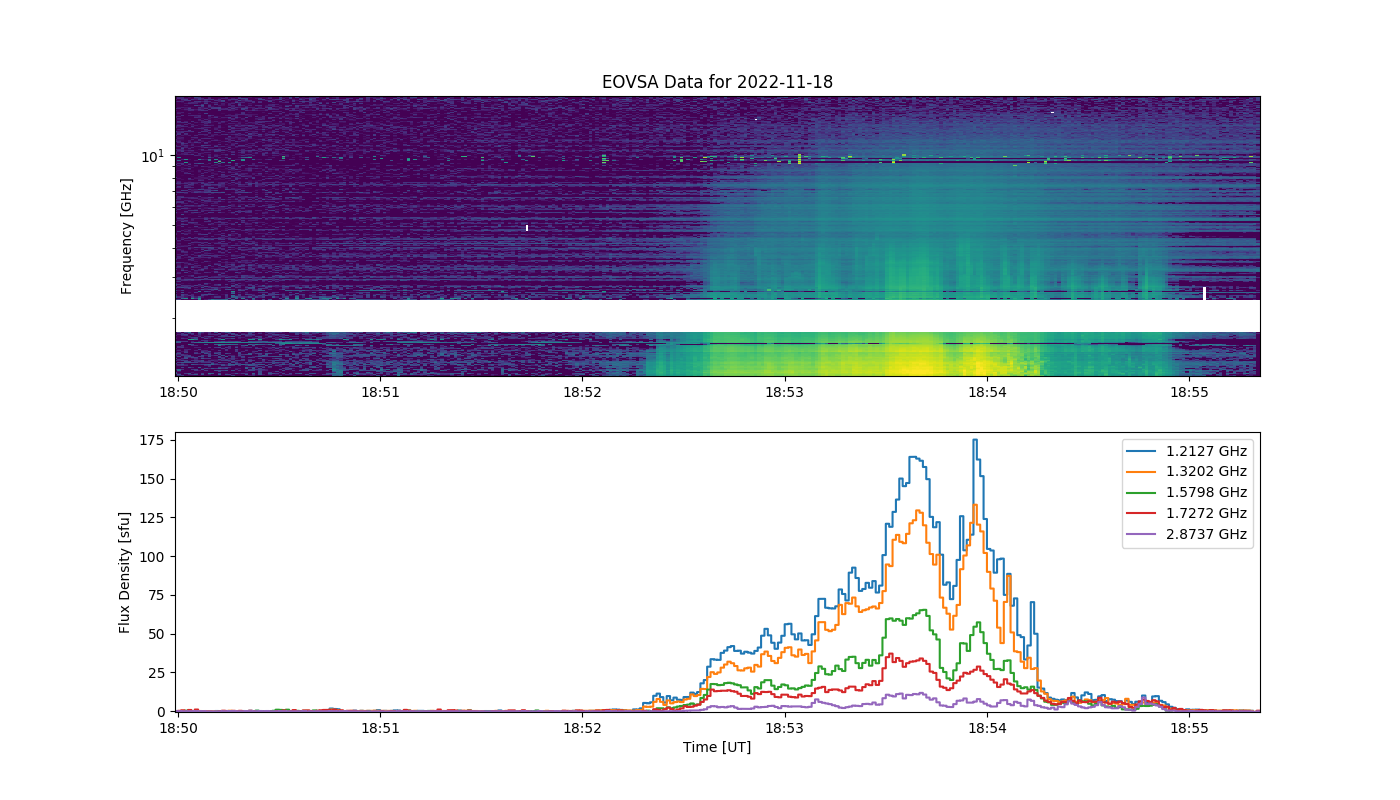This screenshot has height=800, width=1400.
Task: Click the Flux Density [sfu] axis label
Action: pos(125,572)
